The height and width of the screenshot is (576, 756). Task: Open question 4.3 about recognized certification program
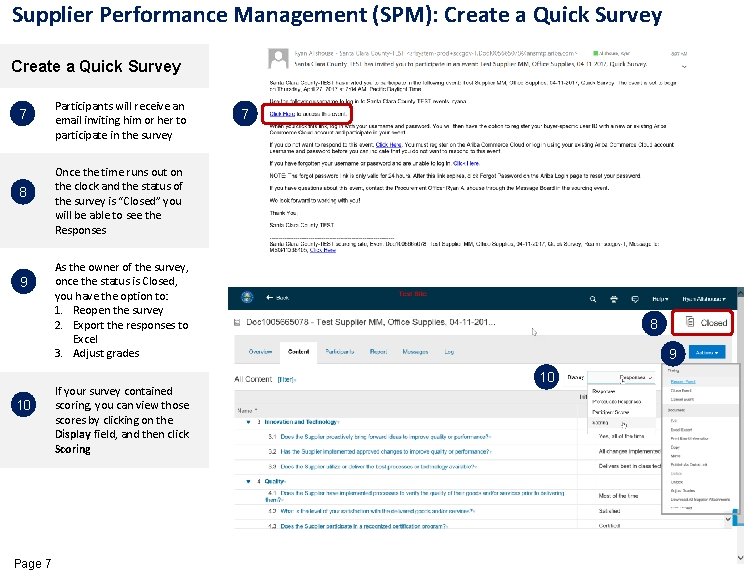(x=364, y=526)
